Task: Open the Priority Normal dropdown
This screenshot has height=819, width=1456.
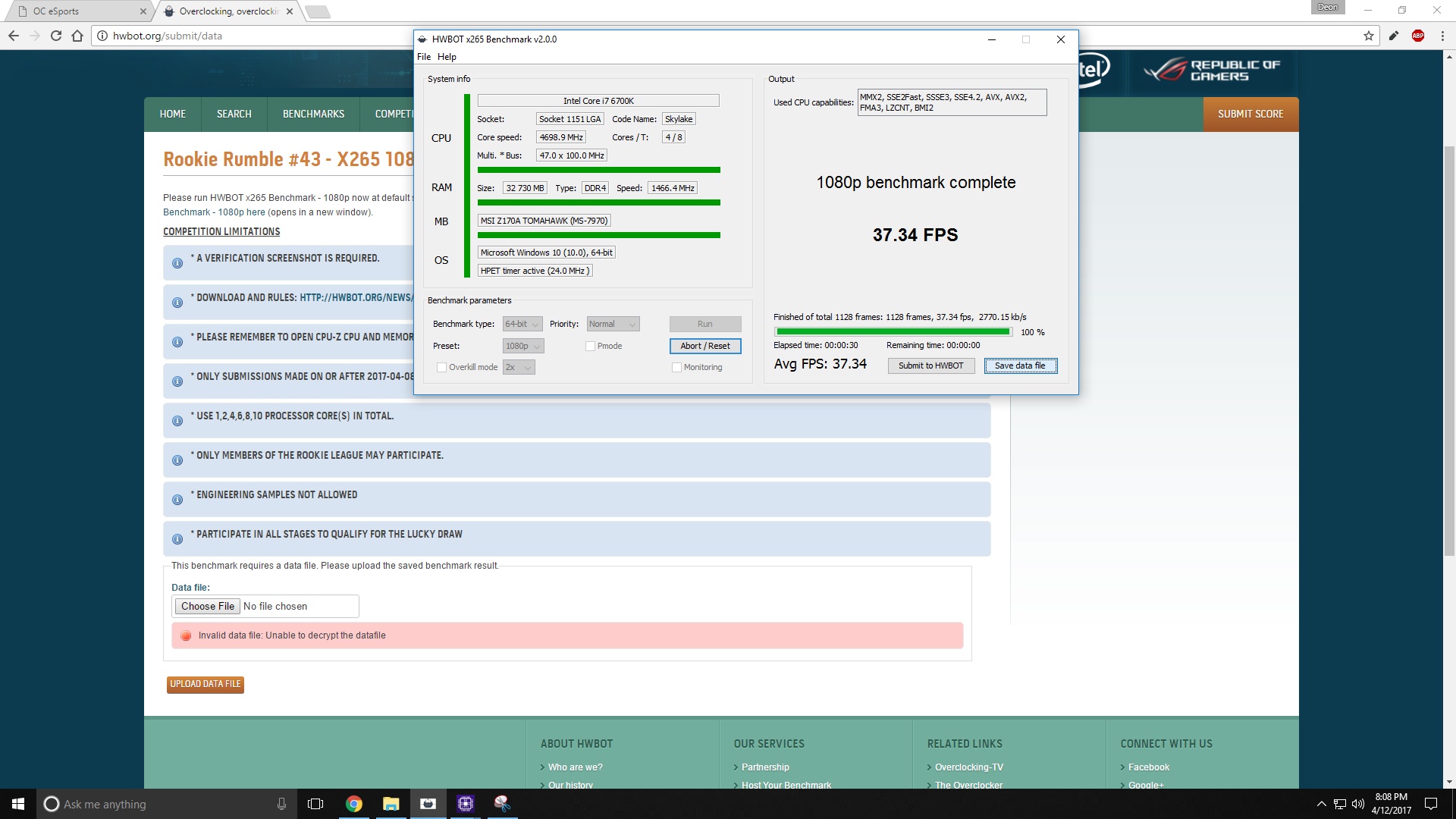Action: point(613,324)
